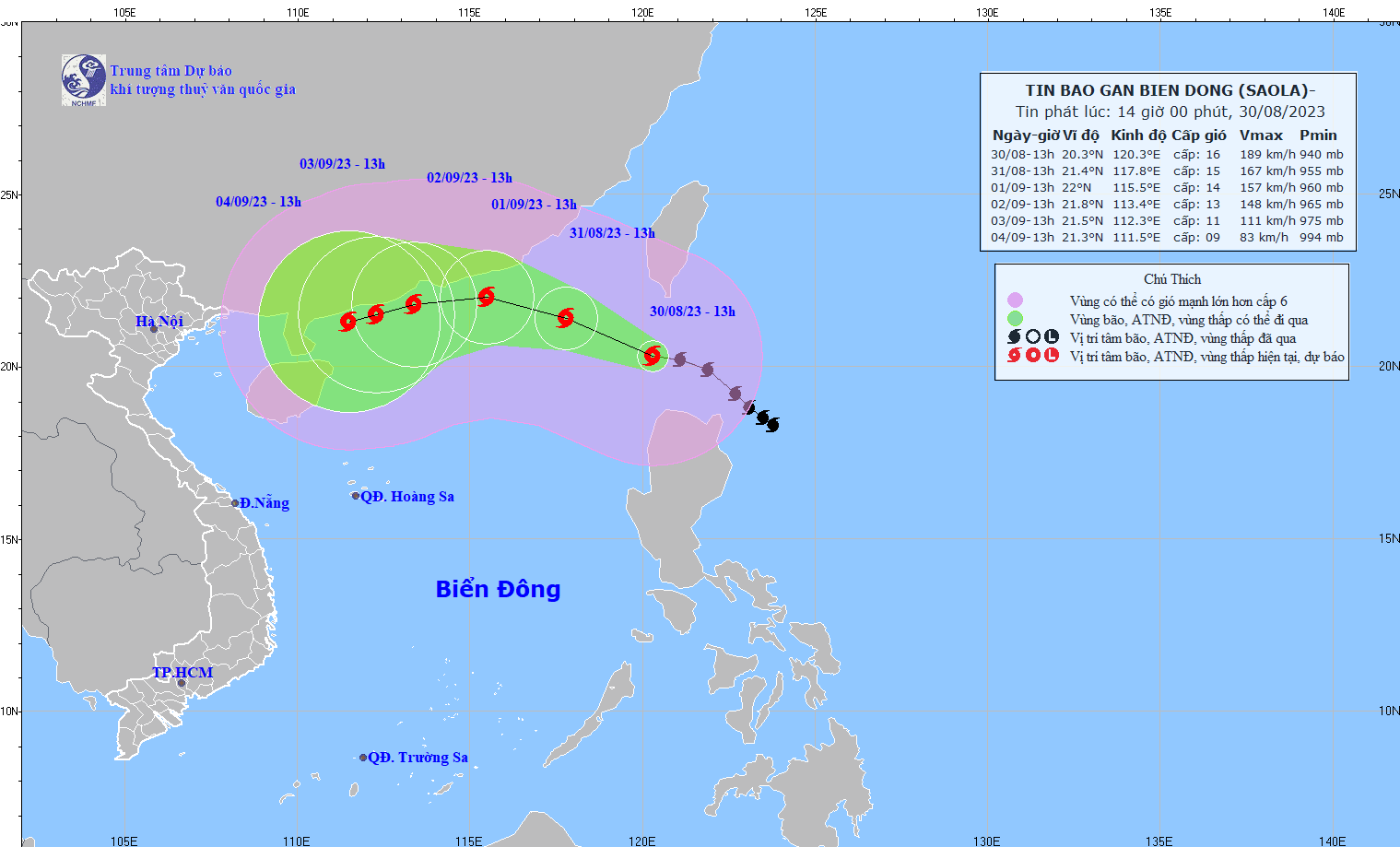
Task: Click the 965 mb pressure value
Action: [x=1322, y=205]
